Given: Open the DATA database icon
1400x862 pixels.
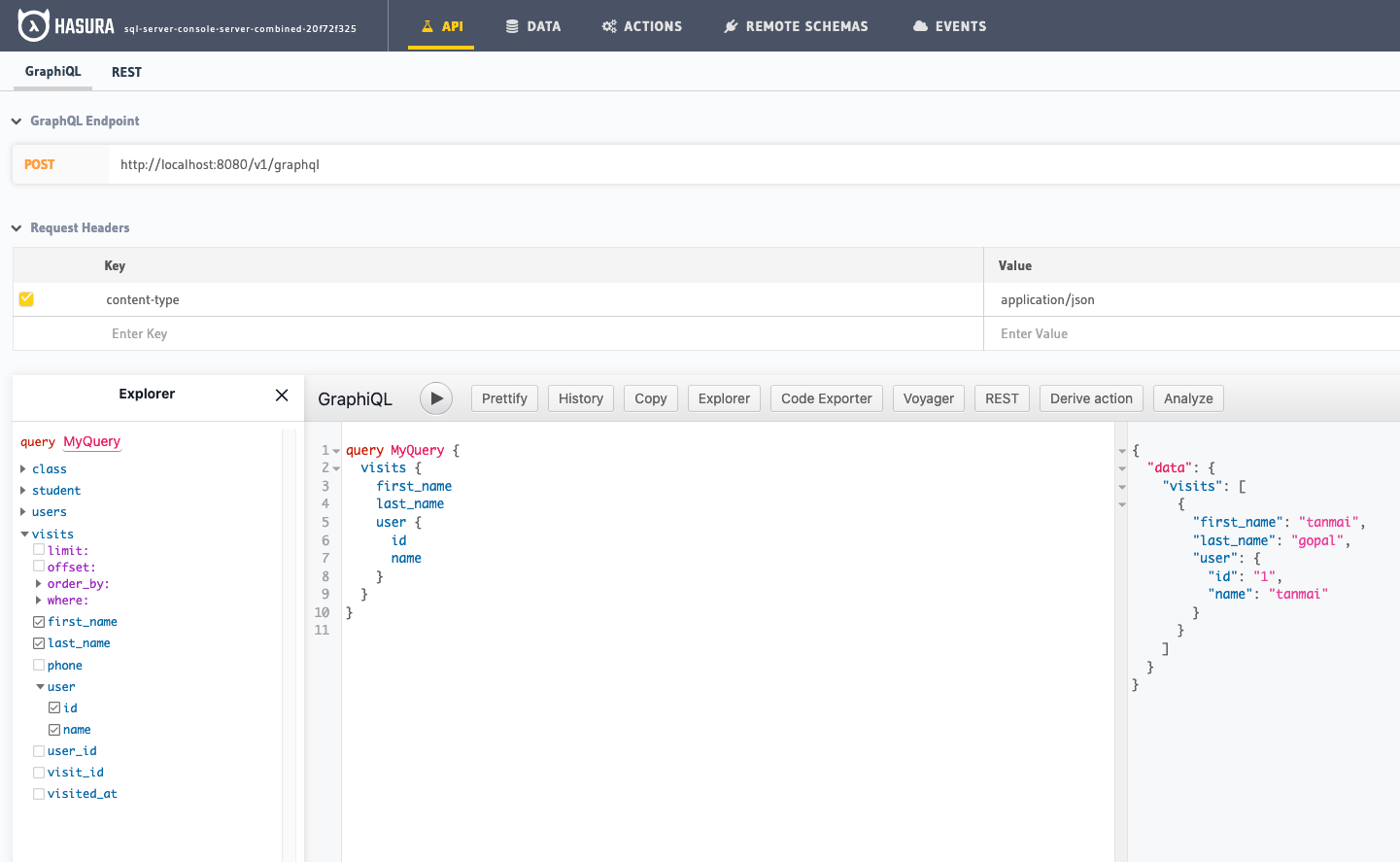Looking at the screenshot, I should pos(510,26).
